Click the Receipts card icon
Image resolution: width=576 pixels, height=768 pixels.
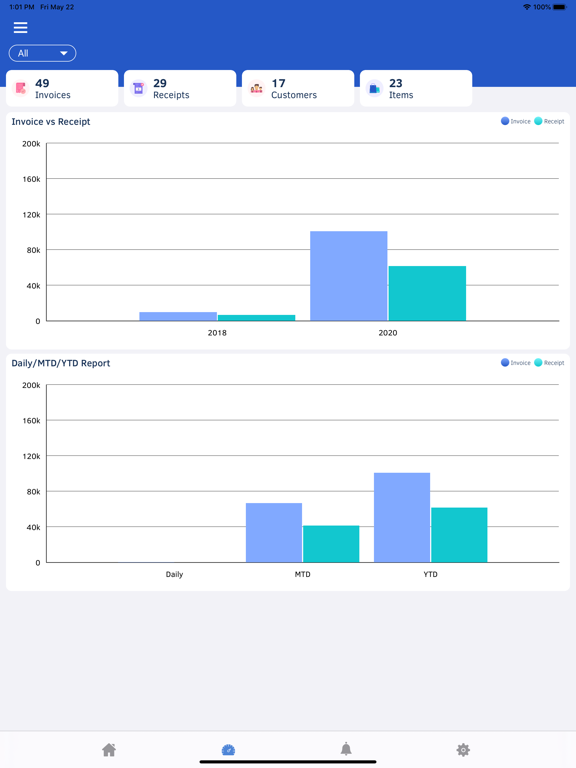pyautogui.click(x=139, y=89)
